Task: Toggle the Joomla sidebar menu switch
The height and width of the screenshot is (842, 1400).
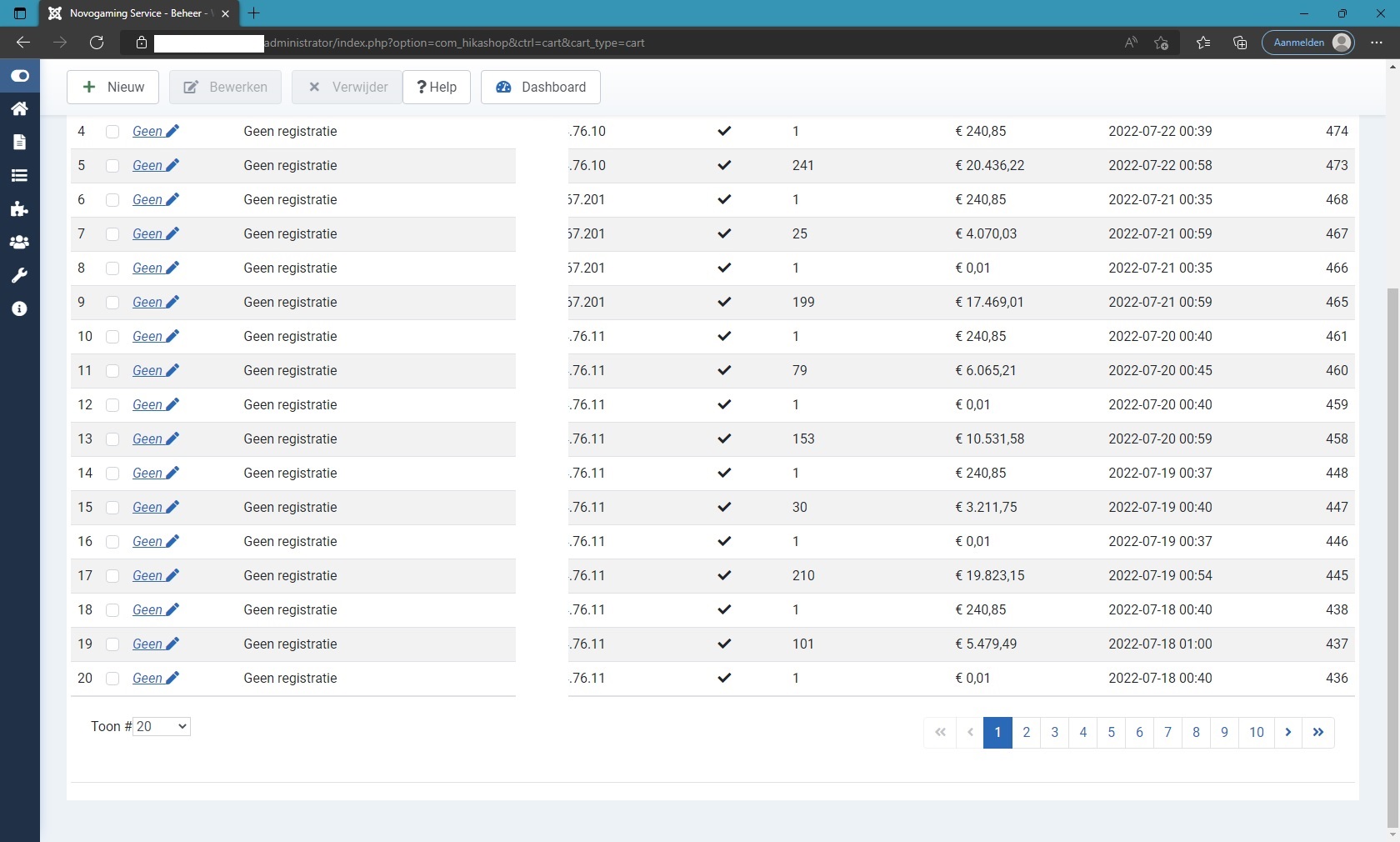Action: pyautogui.click(x=20, y=76)
